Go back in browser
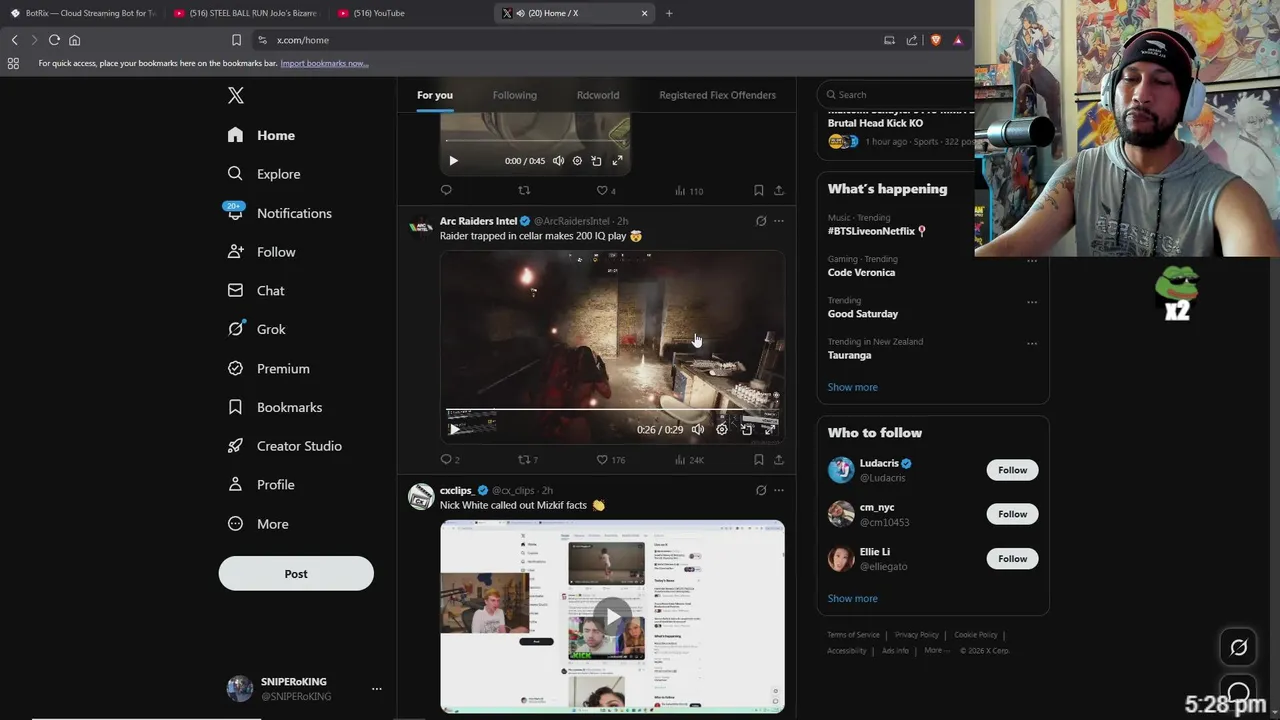 point(15,40)
